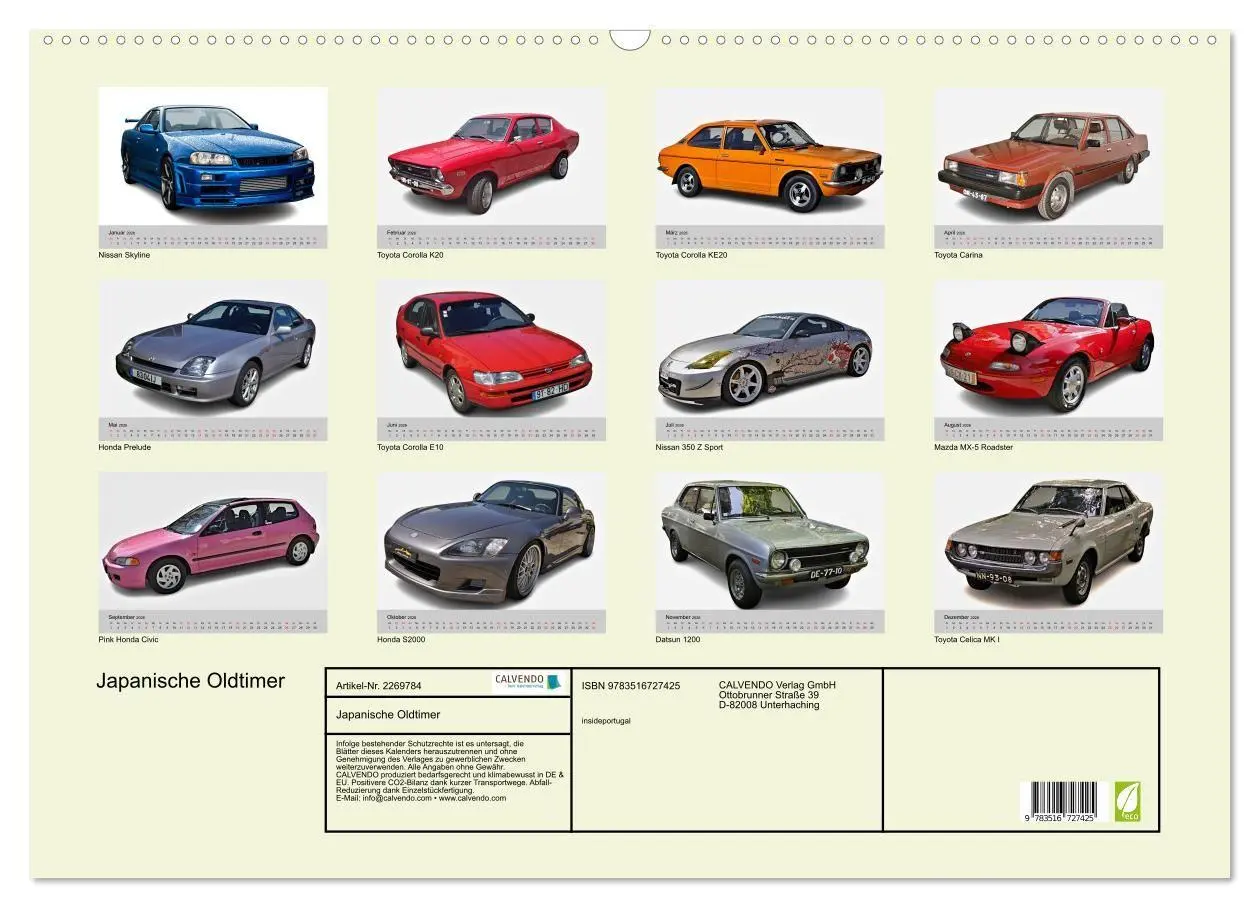The width and height of the screenshot is (1260, 908).
Task: Click the brown Toyota Carina photo
Action: click(x=1048, y=156)
